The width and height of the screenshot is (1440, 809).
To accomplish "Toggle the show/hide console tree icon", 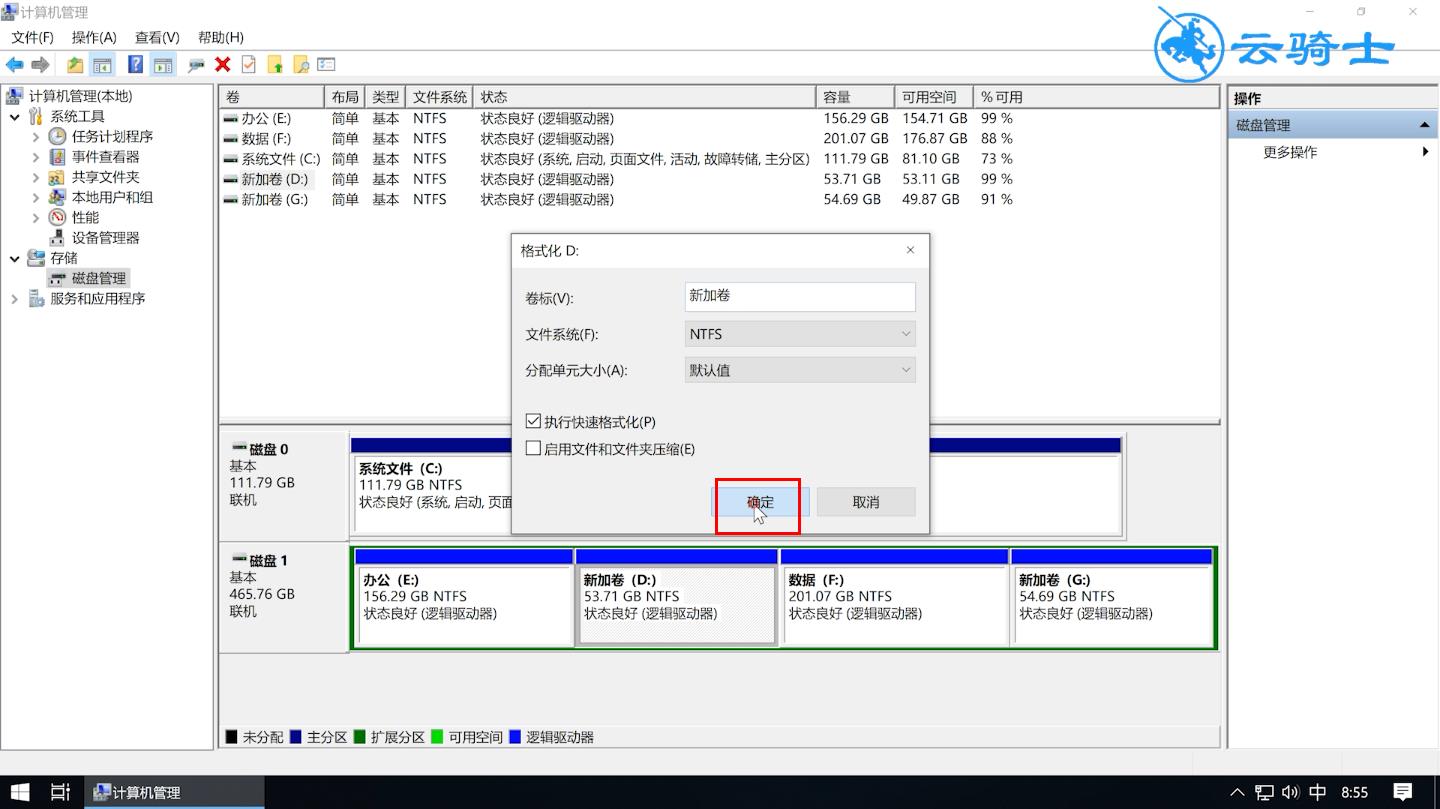I will click(x=102, y=64).
